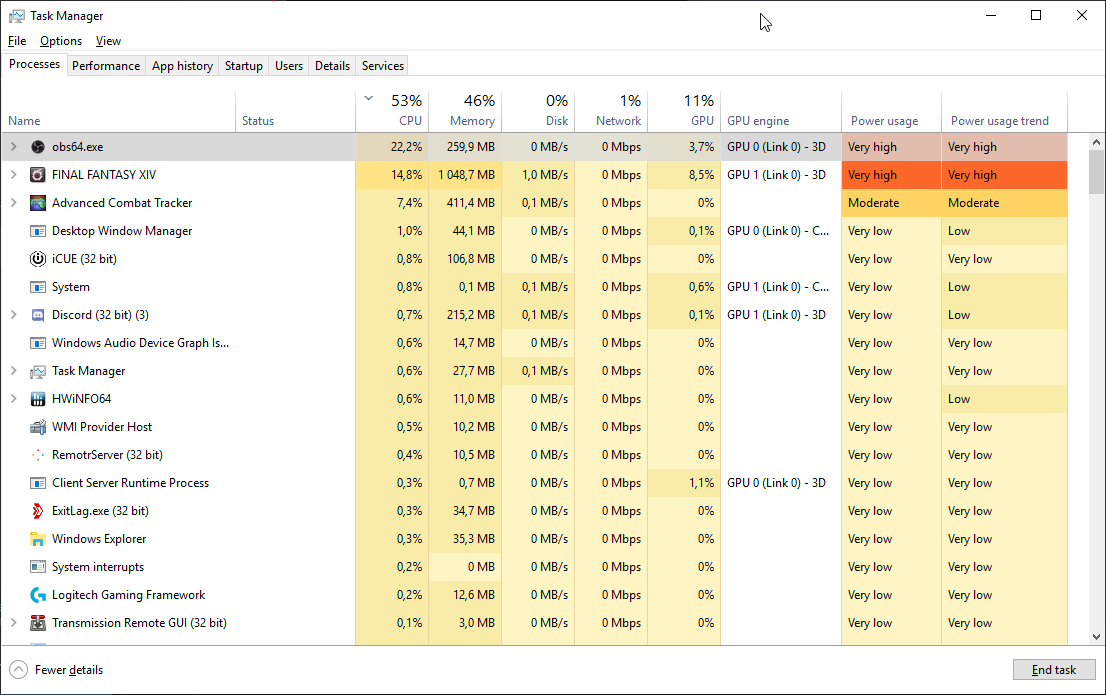Click the Windows Explorer folder icon
This screenshot has width=1106, height=695.
pyautogui.click(x=38, y=539)
